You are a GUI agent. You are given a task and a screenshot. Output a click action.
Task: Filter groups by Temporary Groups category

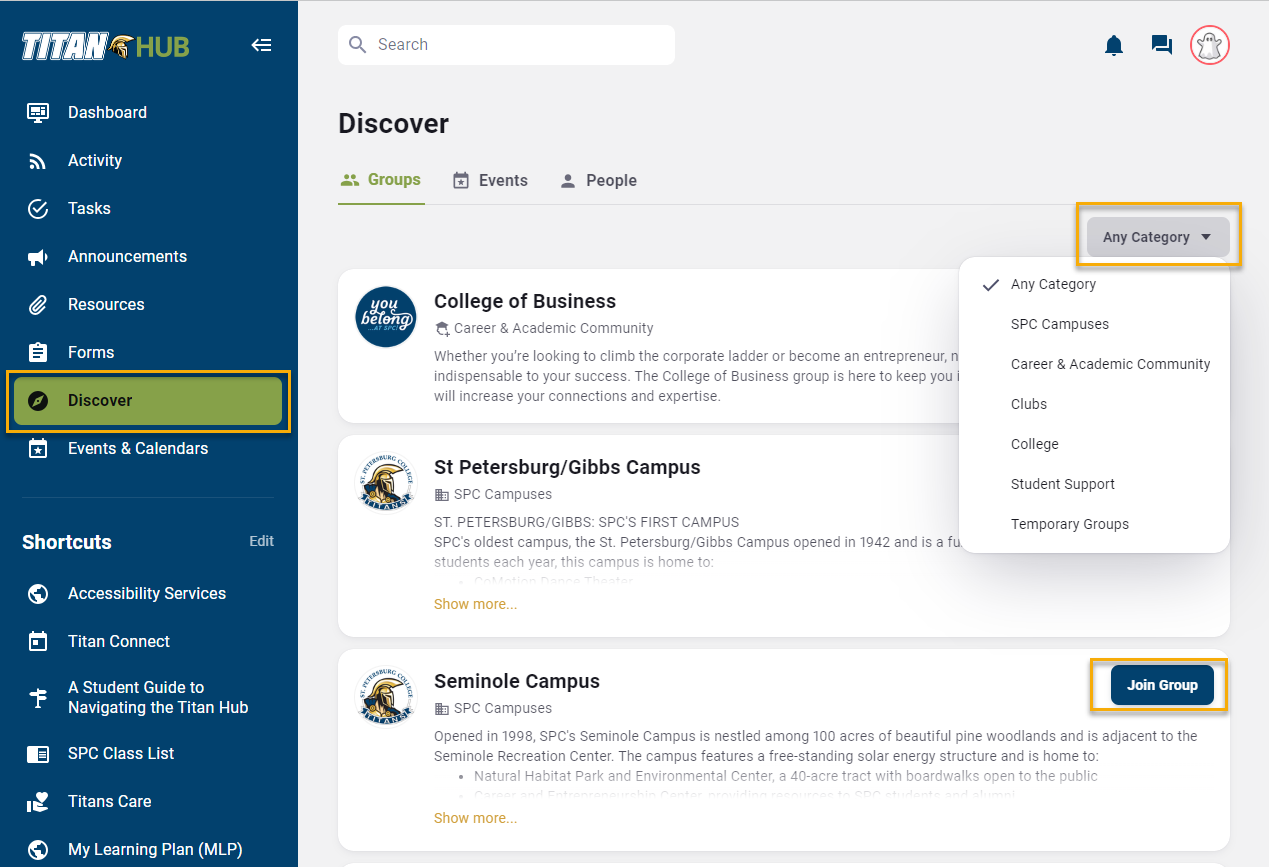[1094, 524]
